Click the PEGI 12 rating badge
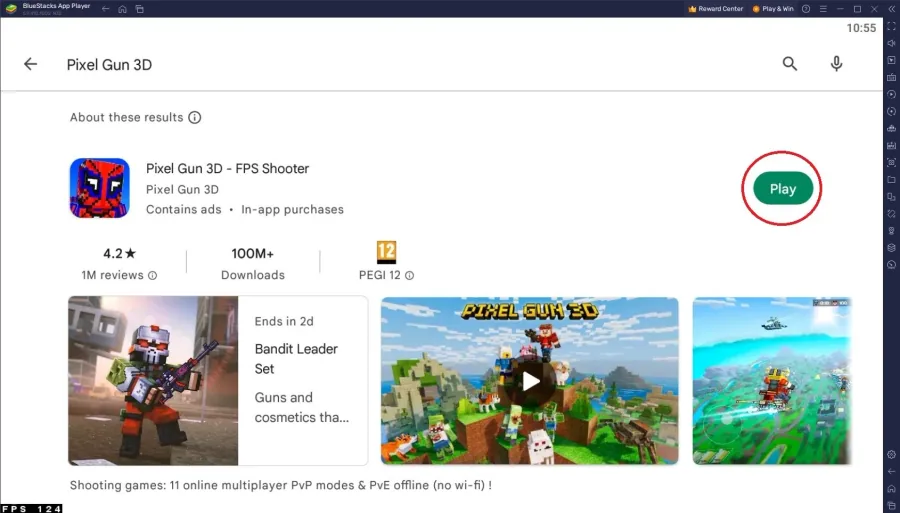 386,252
